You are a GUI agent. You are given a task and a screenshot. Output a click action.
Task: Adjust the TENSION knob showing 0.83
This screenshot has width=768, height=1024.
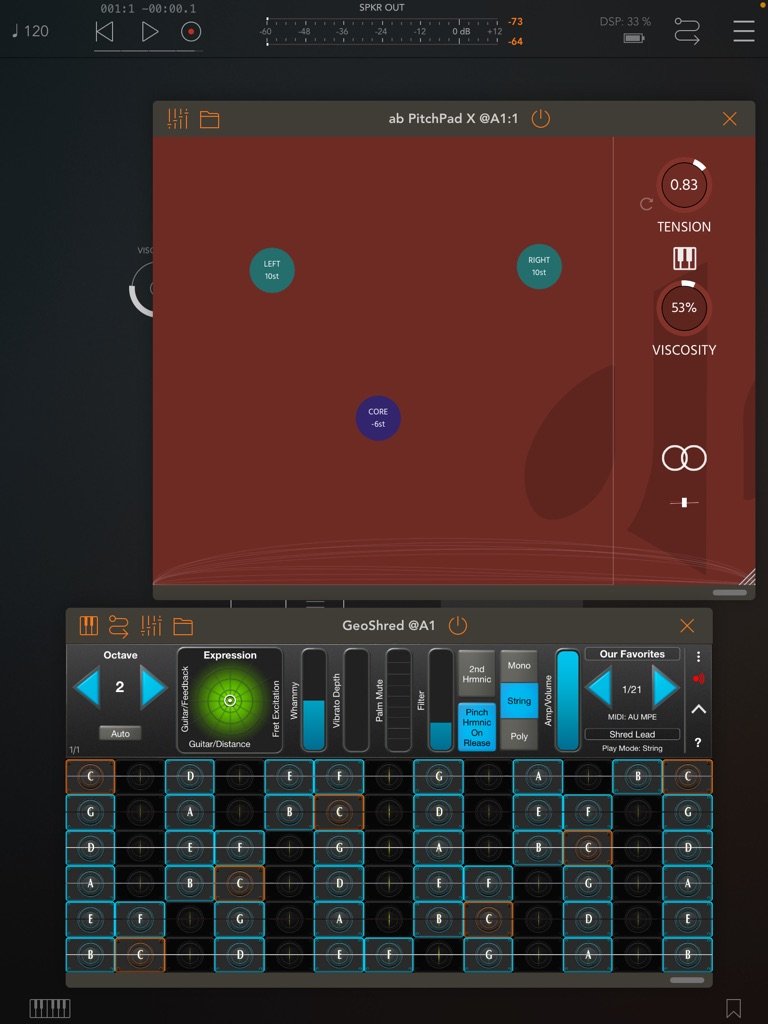tap(684, 185)
